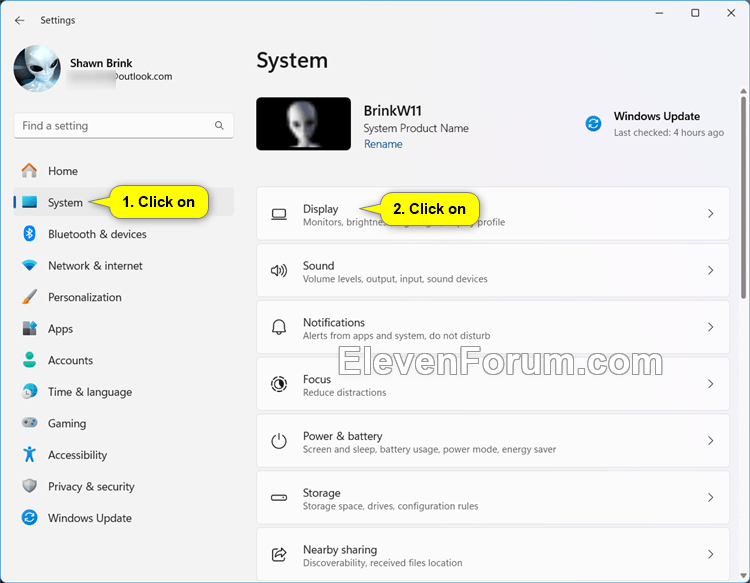Open the Notifications settings title
Viewport: 750px width, 583px height.
point(334,322)
